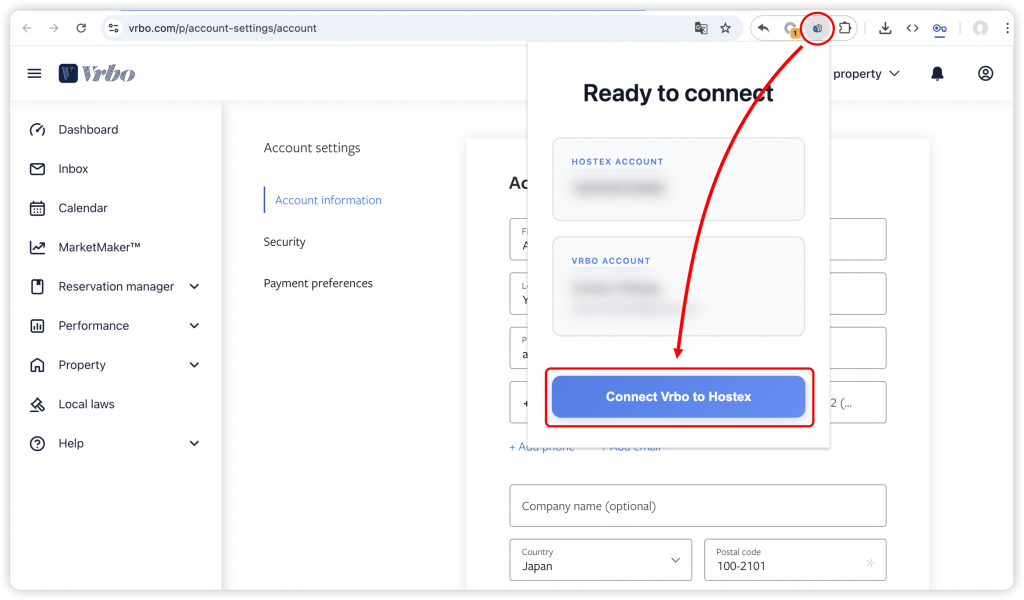Open the user profile icon
Viewport: 1024px width, 600px height.
(985, 73)
